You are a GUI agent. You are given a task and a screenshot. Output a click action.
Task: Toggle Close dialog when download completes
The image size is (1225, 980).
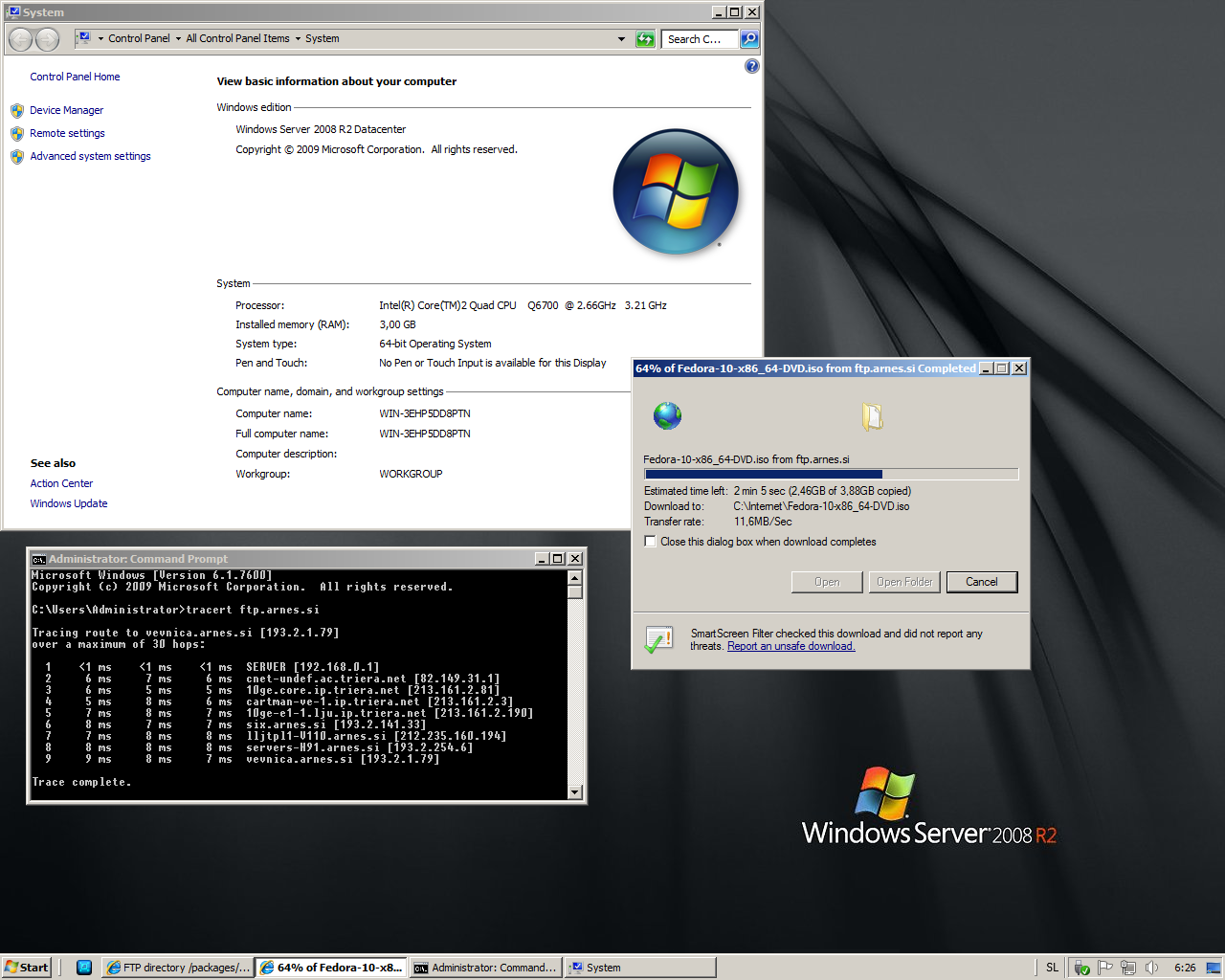[651, 542]
